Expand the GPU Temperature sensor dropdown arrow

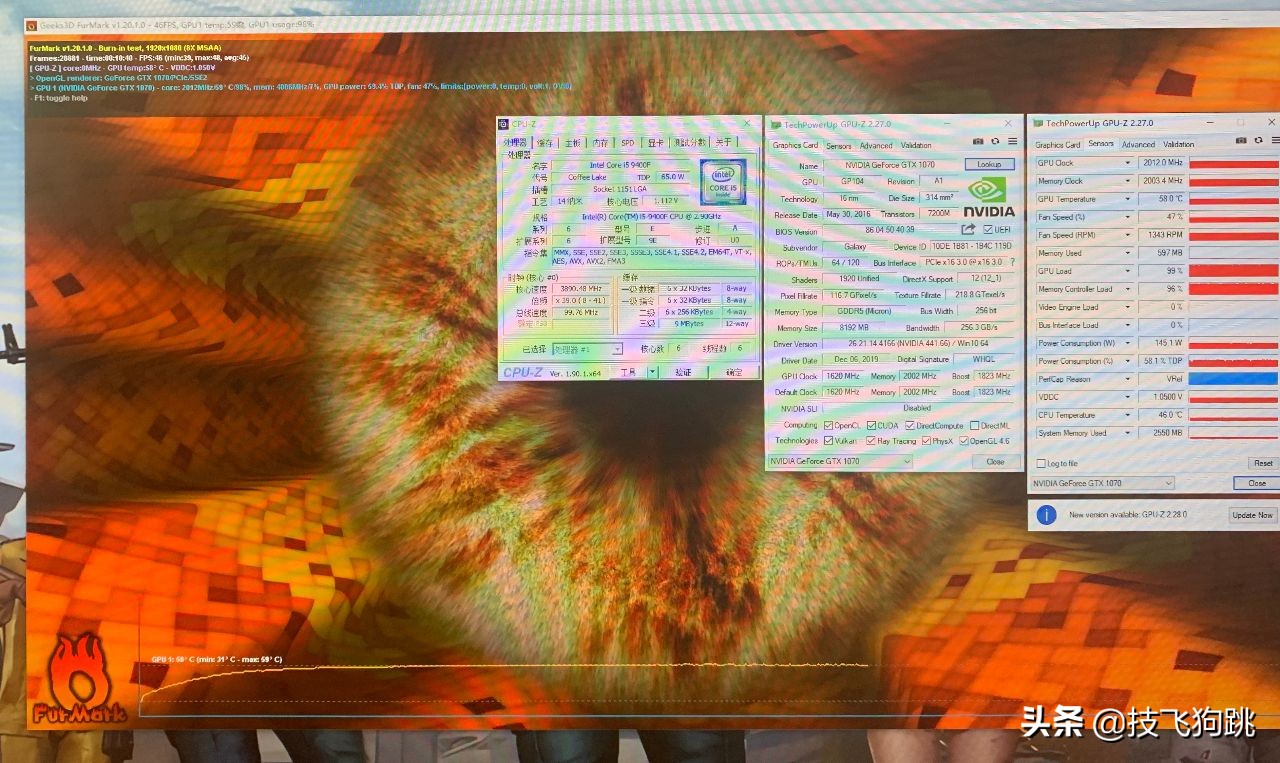[x=1128, y=199]
